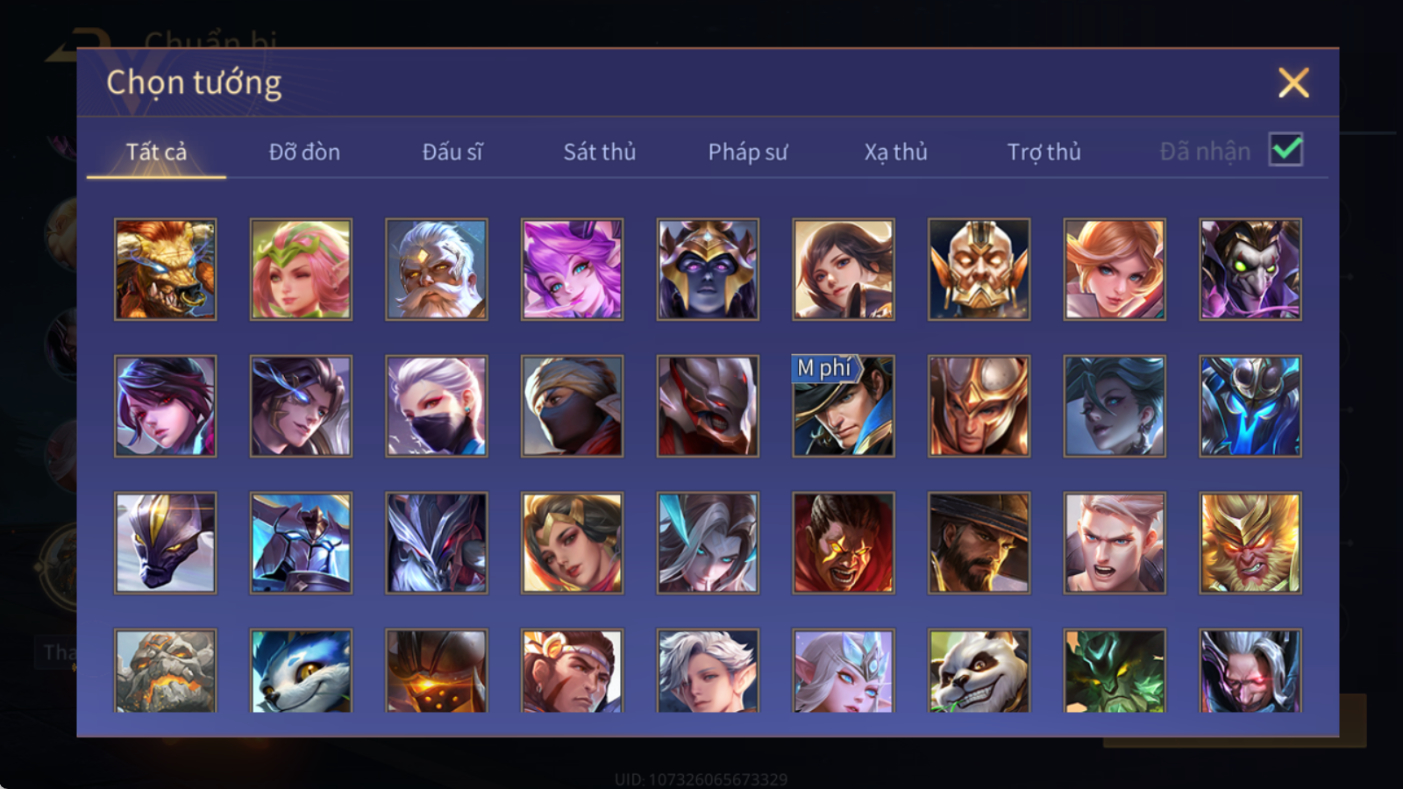
Task: Select the Tất cả tab
Action: pyautogui.click(x=156, y=152)
